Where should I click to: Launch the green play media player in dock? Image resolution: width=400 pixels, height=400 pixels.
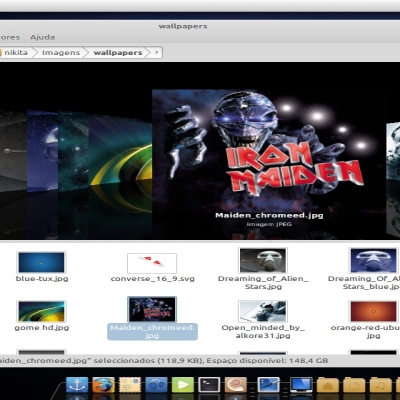182,385
